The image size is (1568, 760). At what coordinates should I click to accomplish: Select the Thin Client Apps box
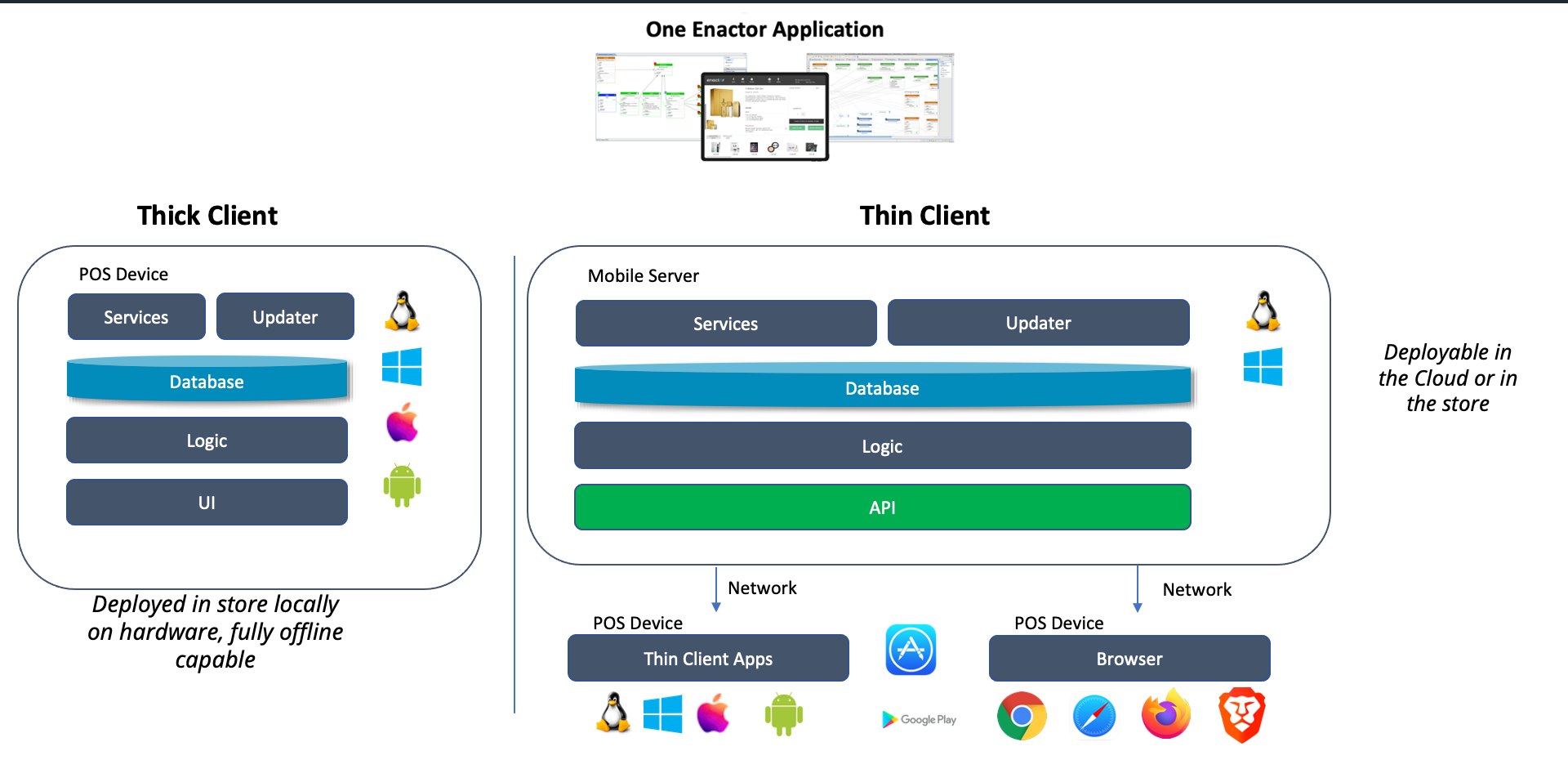click(707, 658)
